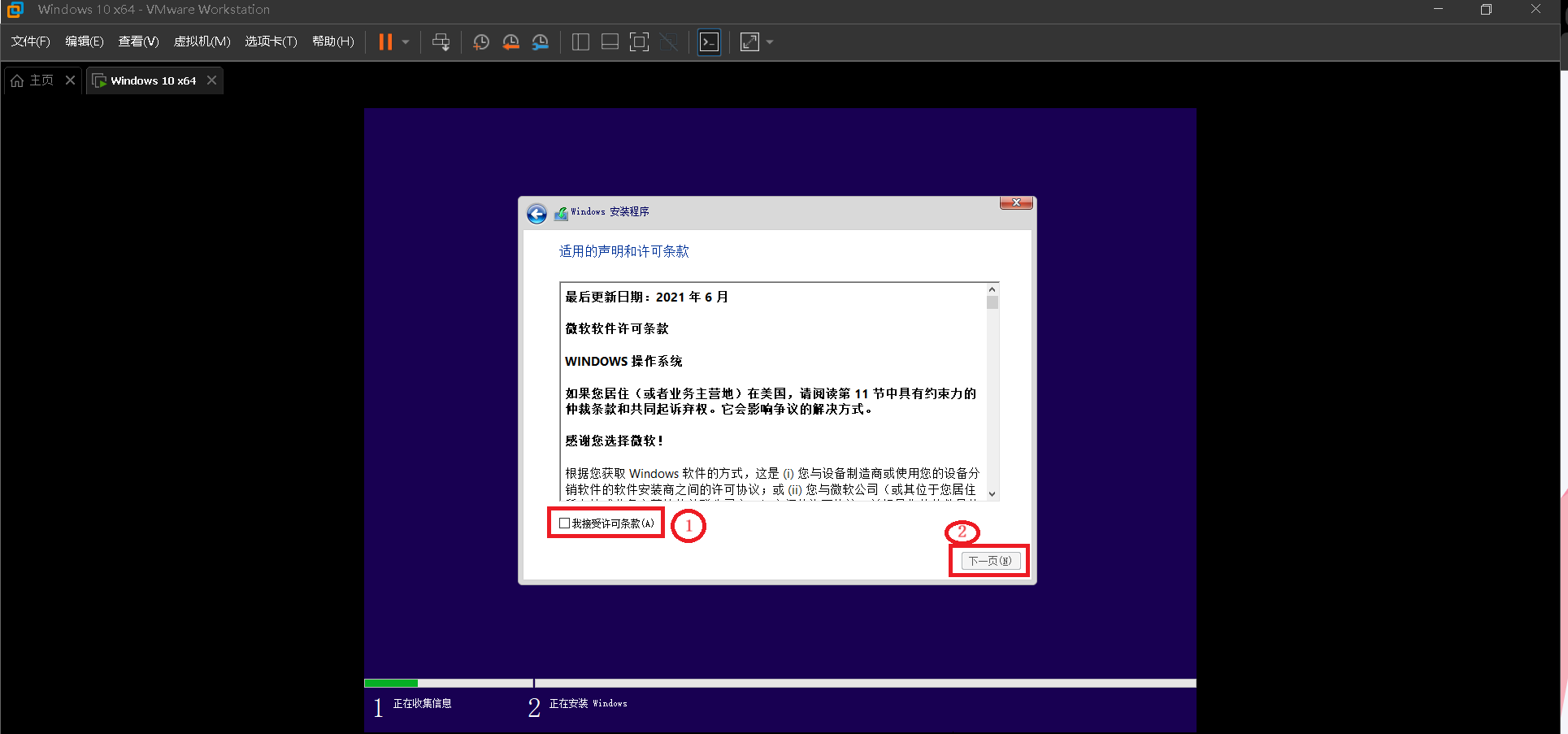Open the 帮助(H) menu
Viewport: 1568px width, 734px height.
pos(333,41)
